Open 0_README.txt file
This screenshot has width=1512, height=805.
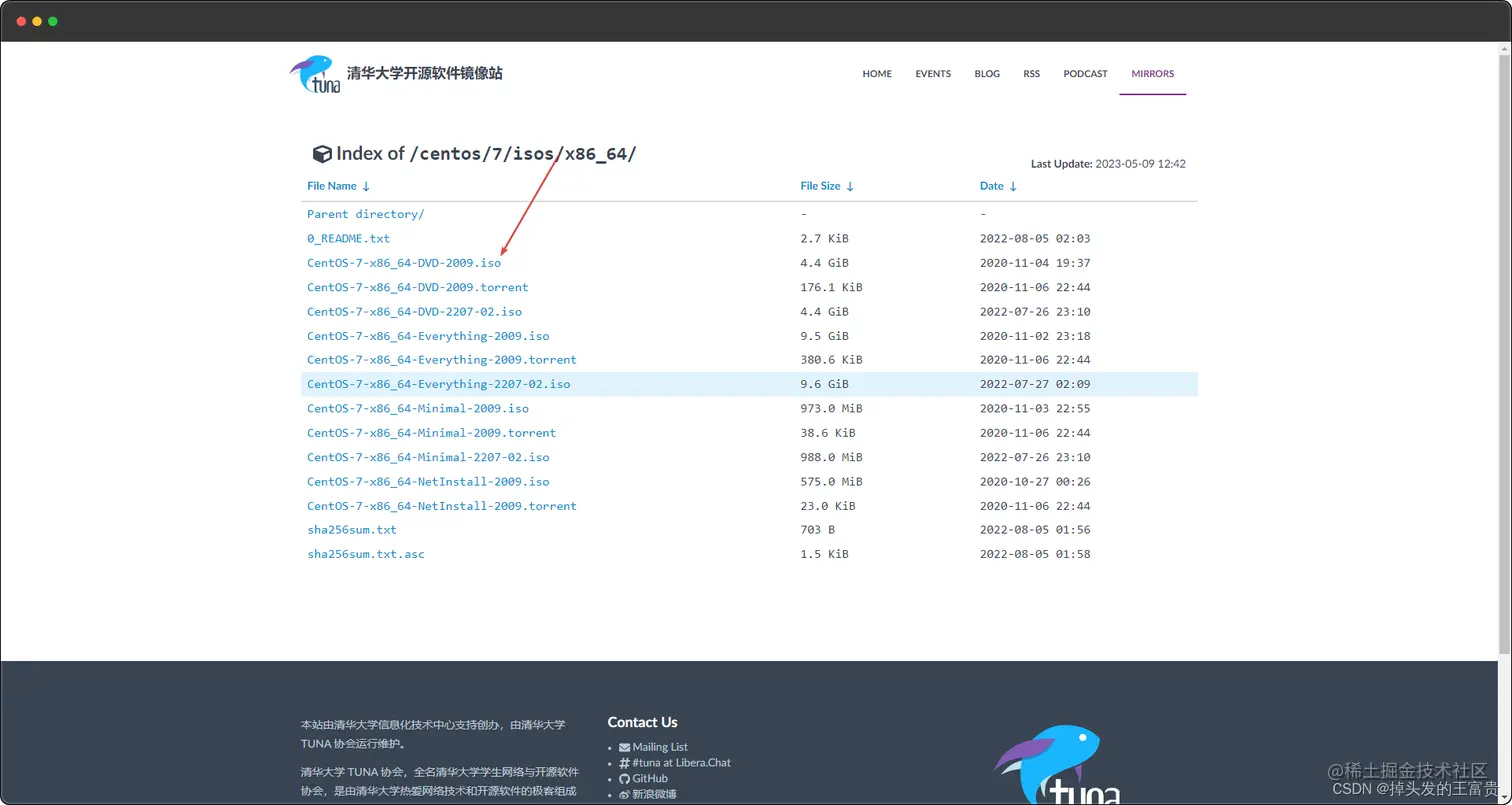coord(348,239)
